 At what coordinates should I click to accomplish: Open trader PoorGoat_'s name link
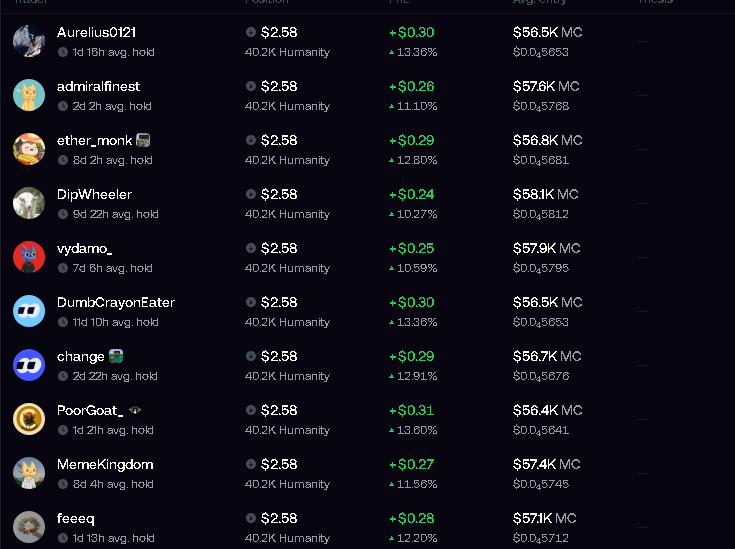coord(90,411)
